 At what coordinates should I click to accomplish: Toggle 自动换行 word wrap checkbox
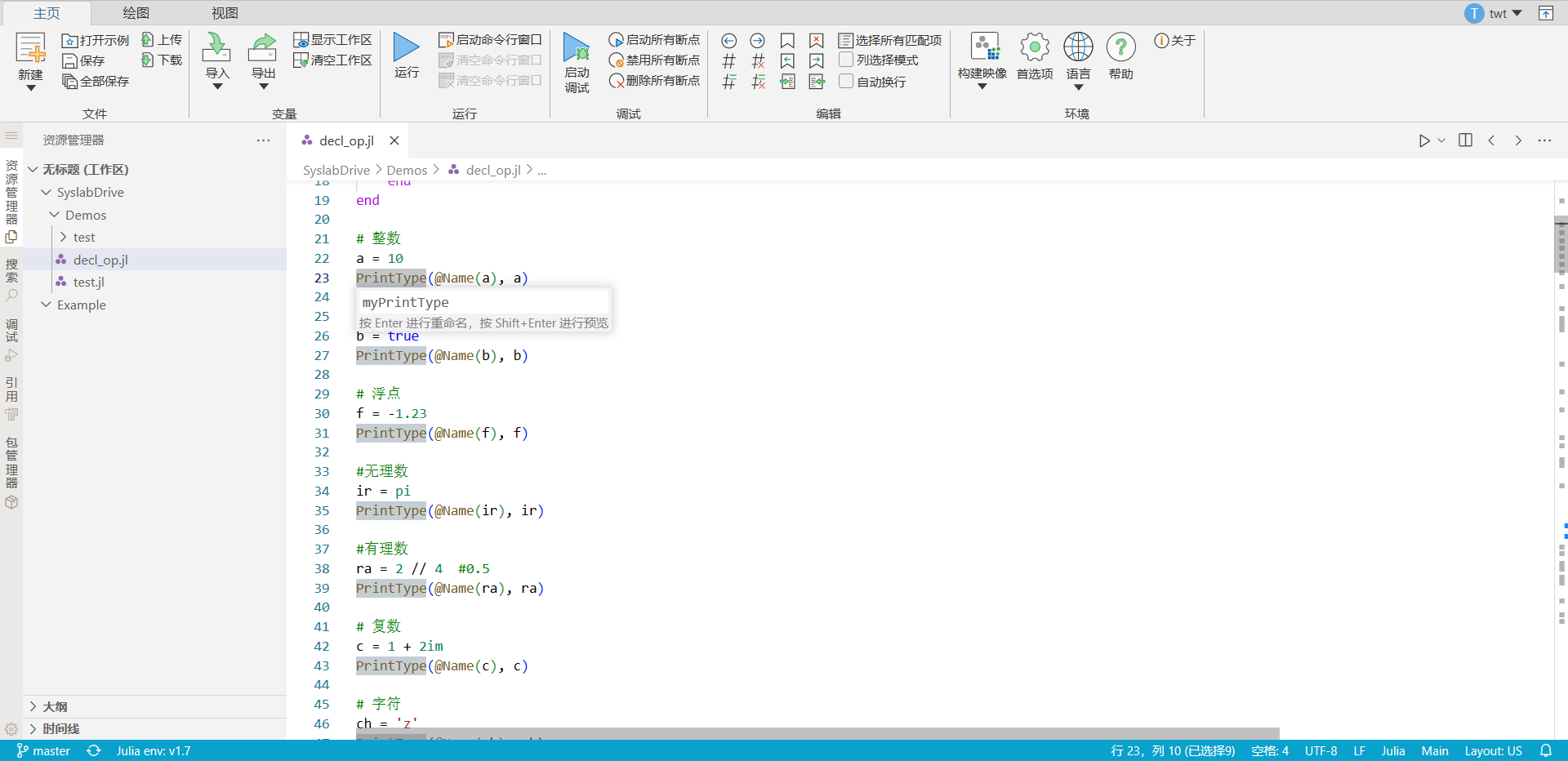point(846,81)
